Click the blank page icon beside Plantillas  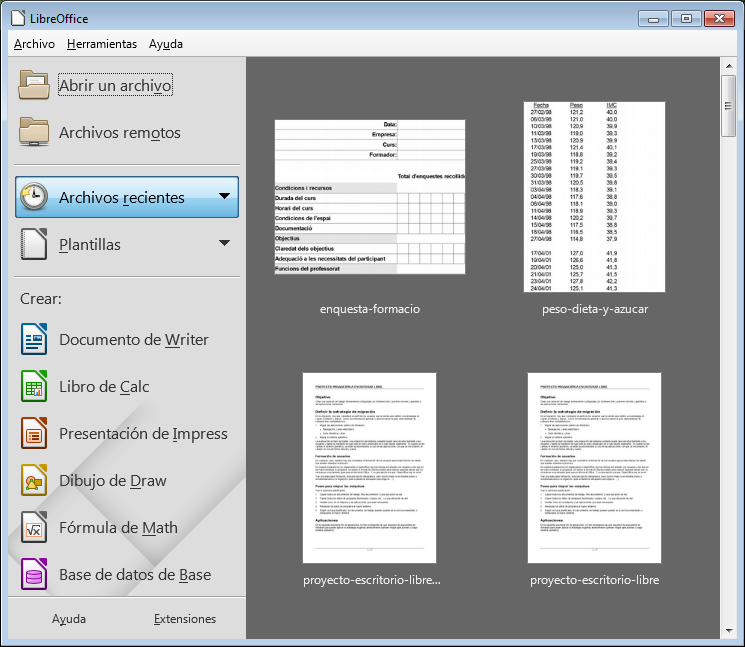coord(34,244)
